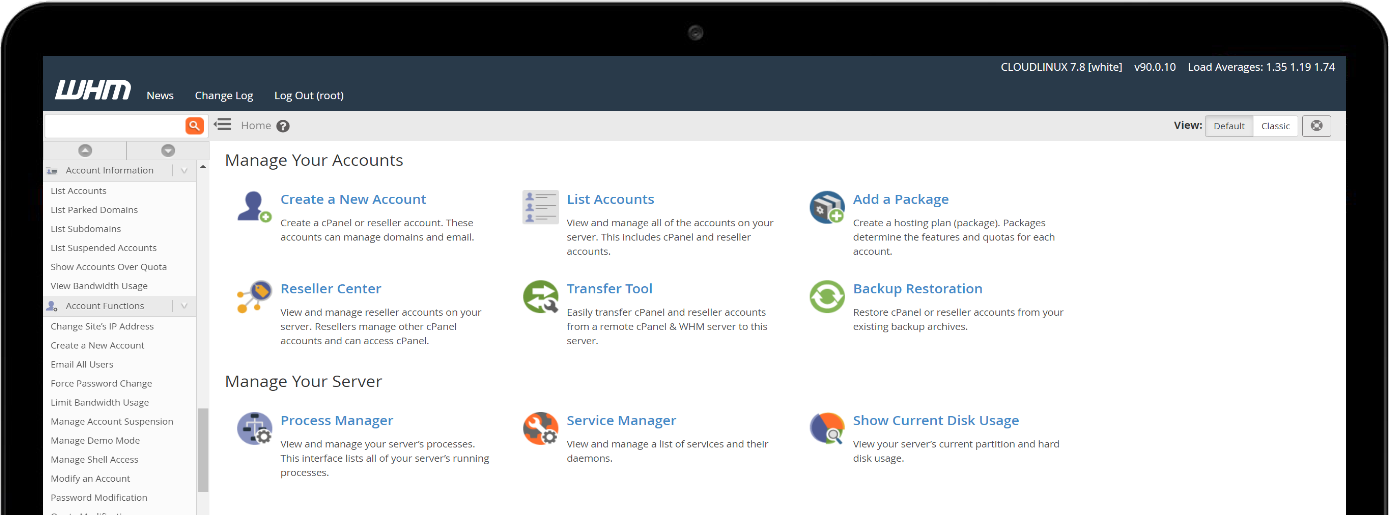This screenshot has height=515, width=1389.
Task: Open the Transfer Tool arrows icon
Action: click(x=540, y=296)
